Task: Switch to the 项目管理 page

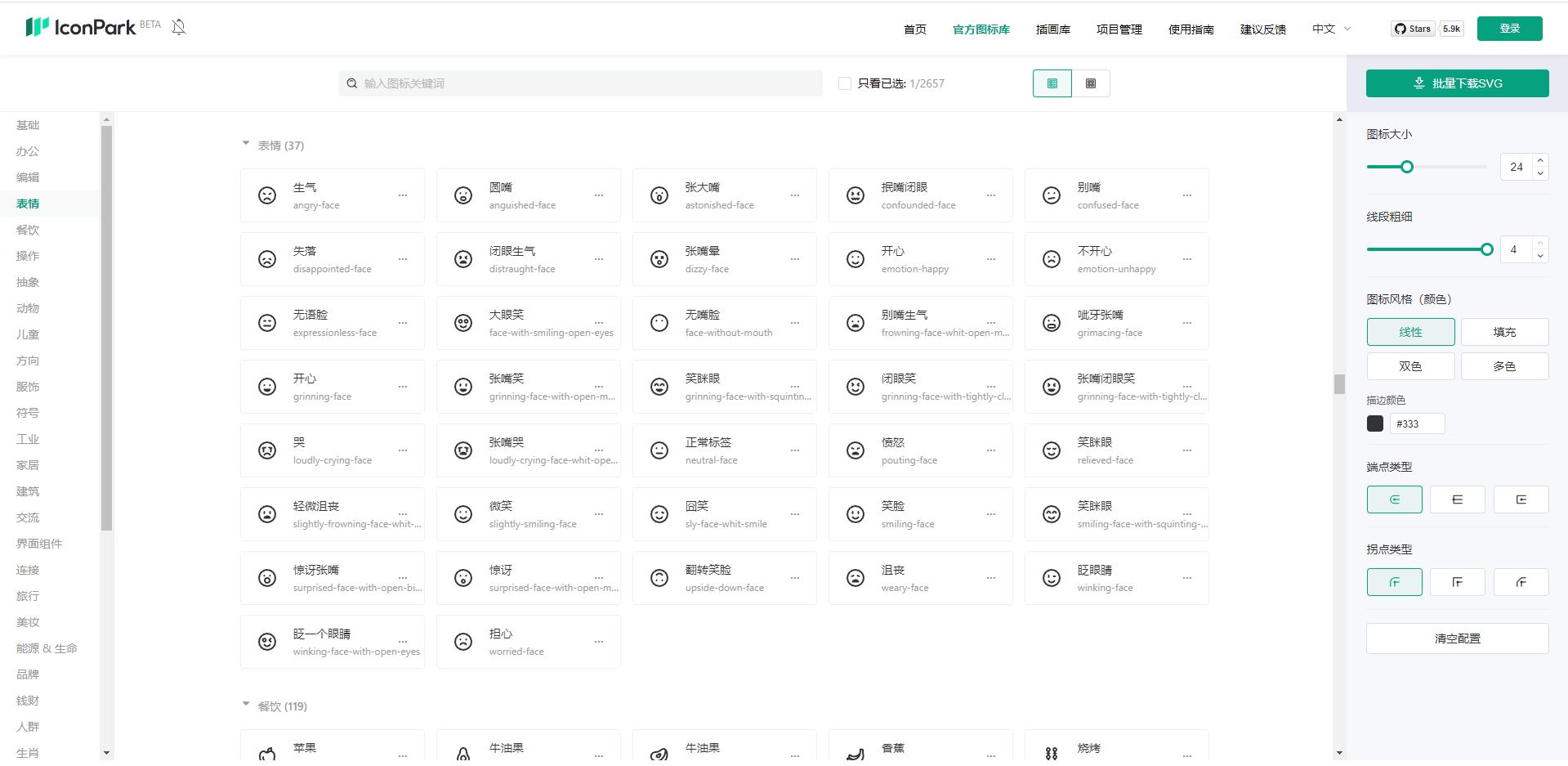Action: point(1118,29)
